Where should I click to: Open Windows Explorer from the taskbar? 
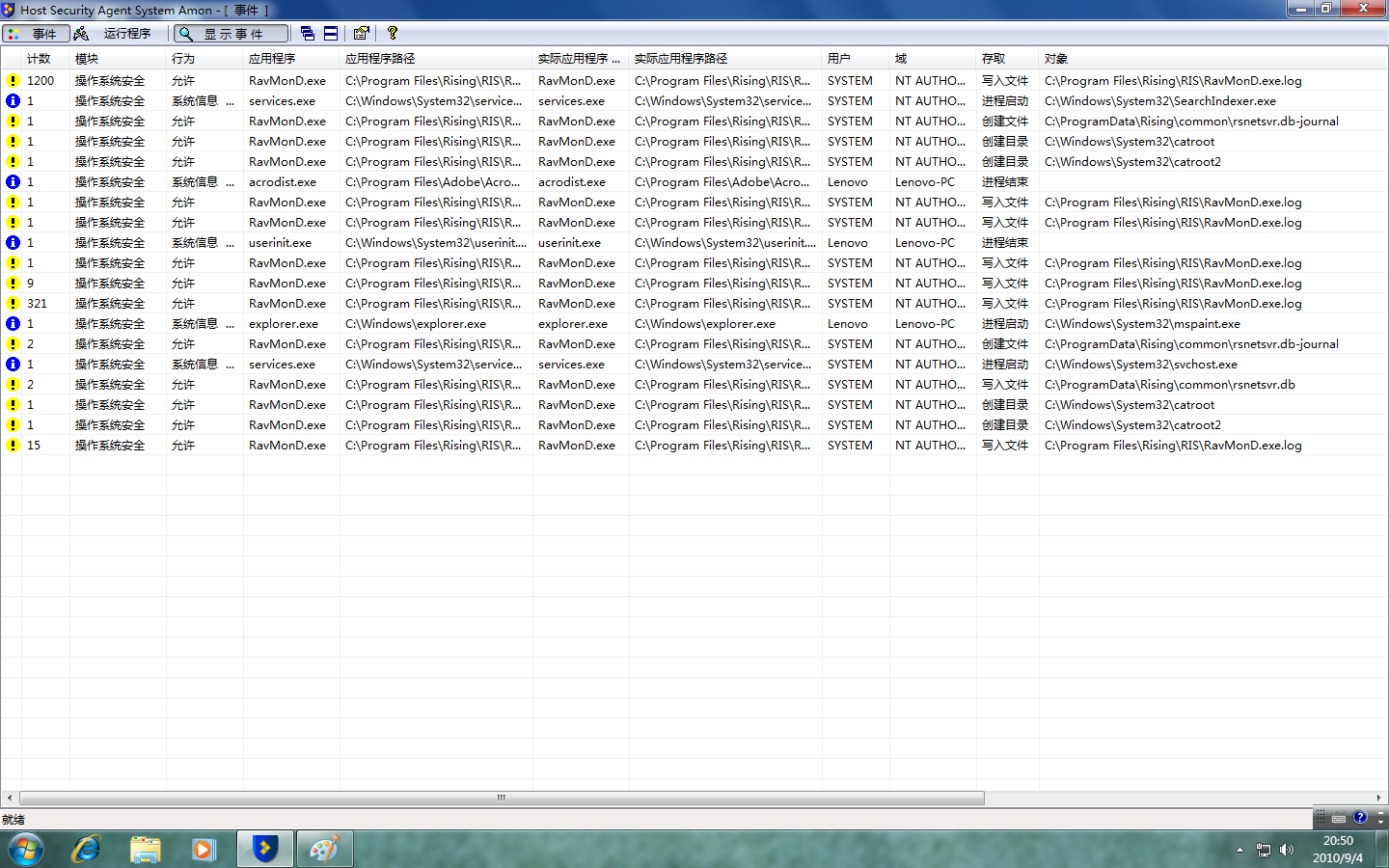point(146,850)
